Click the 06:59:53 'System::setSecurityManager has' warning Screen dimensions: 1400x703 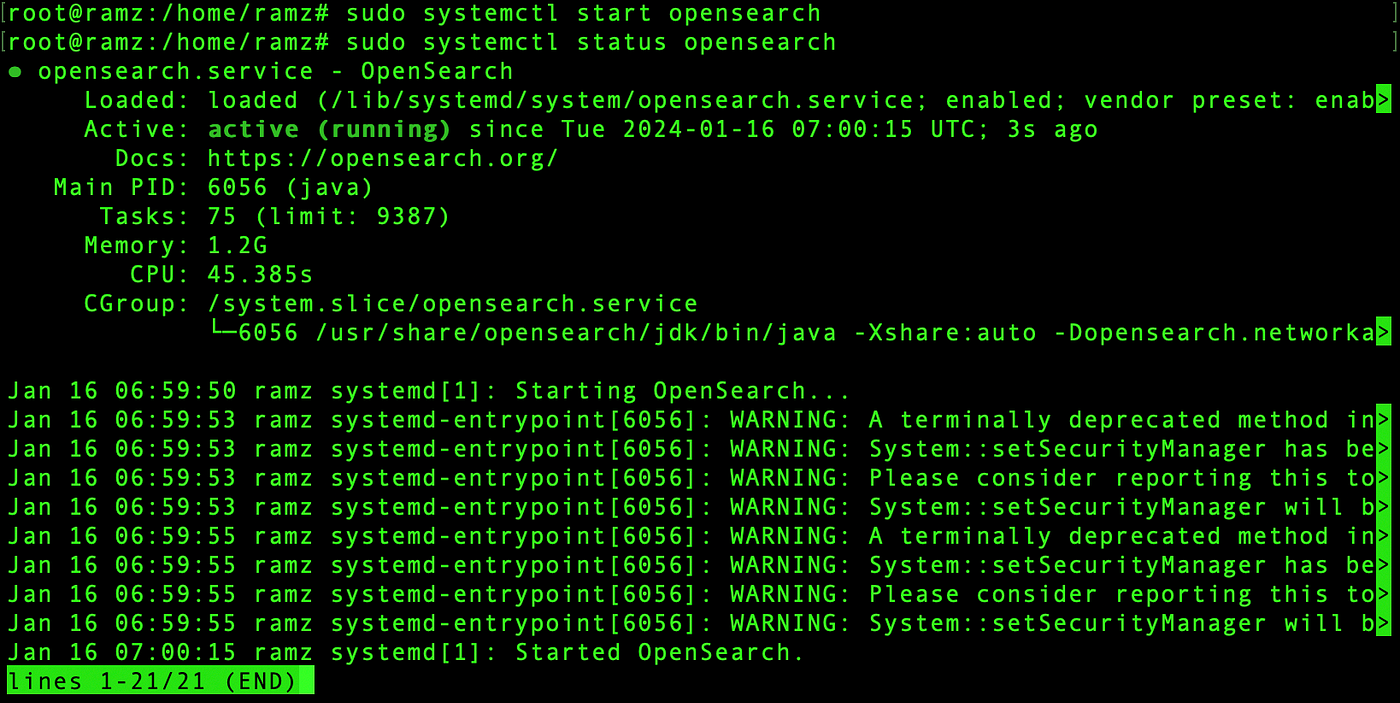click(1052, 449)
